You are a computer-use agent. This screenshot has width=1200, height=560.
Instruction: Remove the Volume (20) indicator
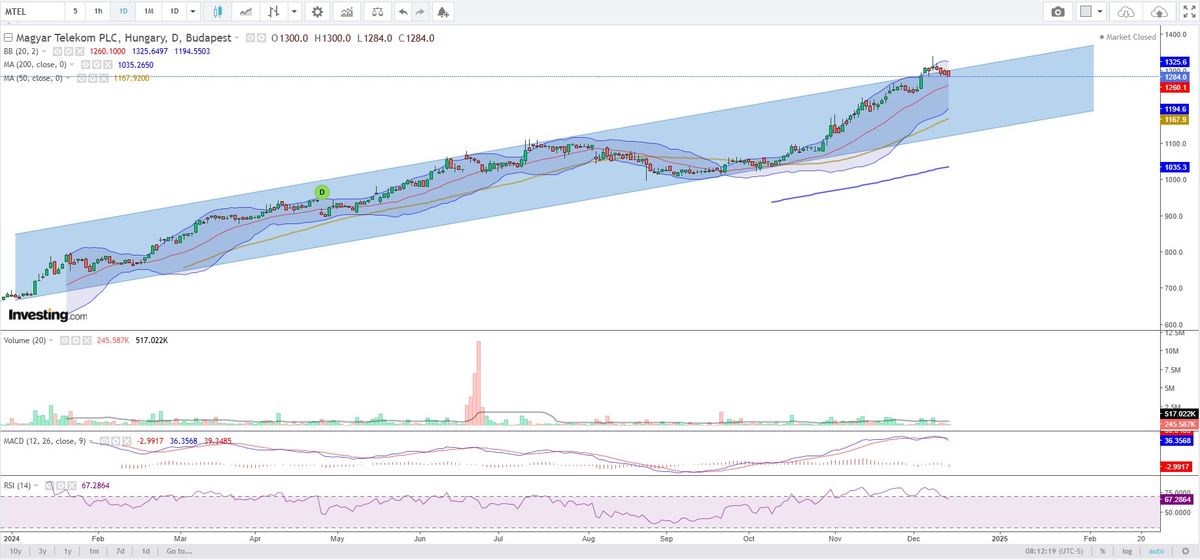tap(87, 341)
